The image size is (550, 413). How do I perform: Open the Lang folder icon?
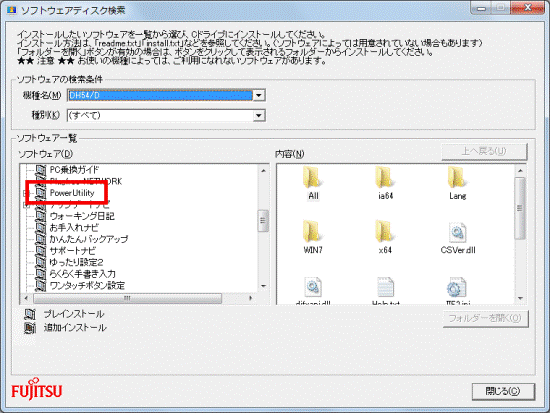pos(457,177)
